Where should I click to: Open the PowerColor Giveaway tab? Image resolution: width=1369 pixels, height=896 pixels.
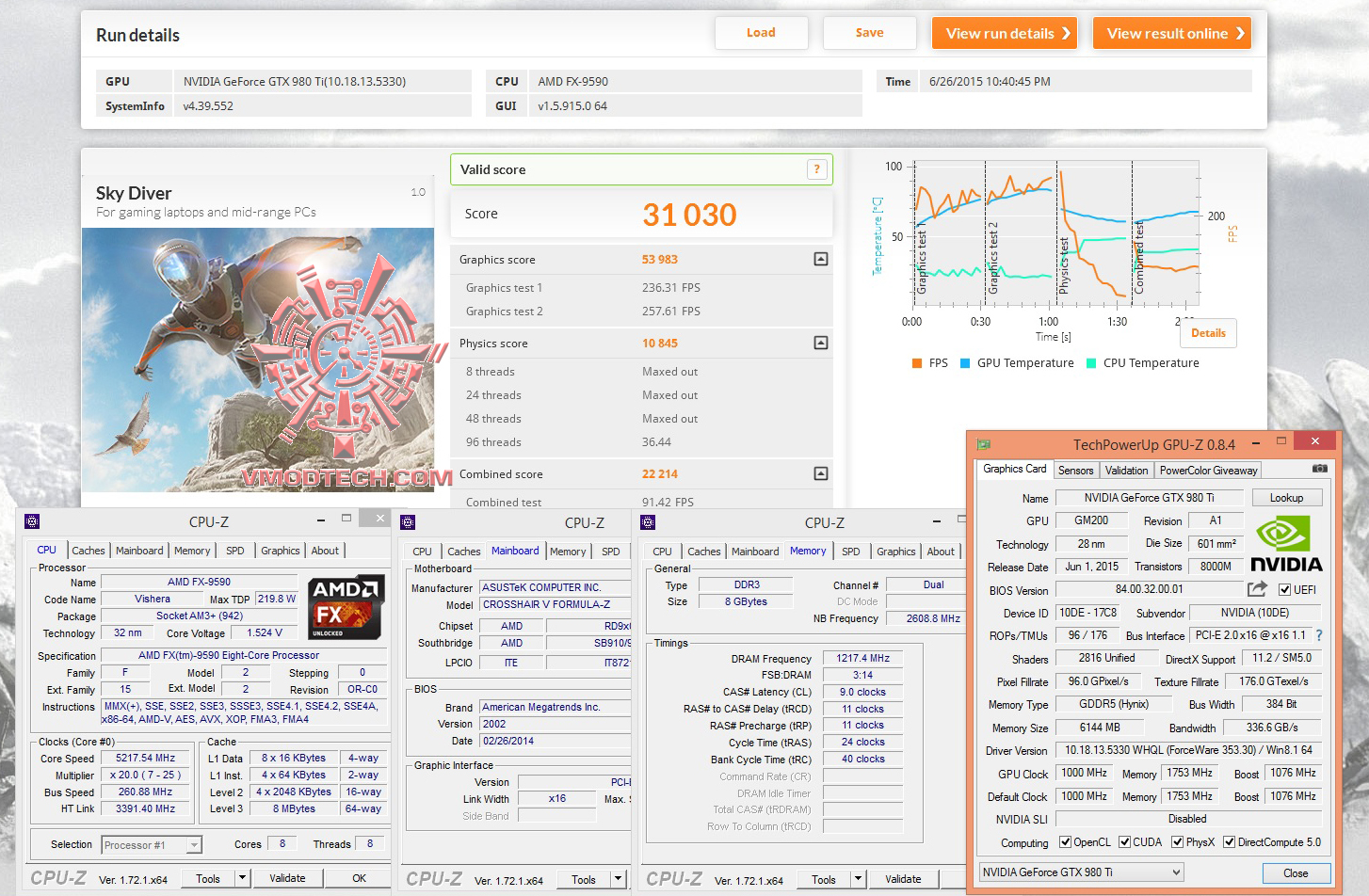(x=1208, y=471)
